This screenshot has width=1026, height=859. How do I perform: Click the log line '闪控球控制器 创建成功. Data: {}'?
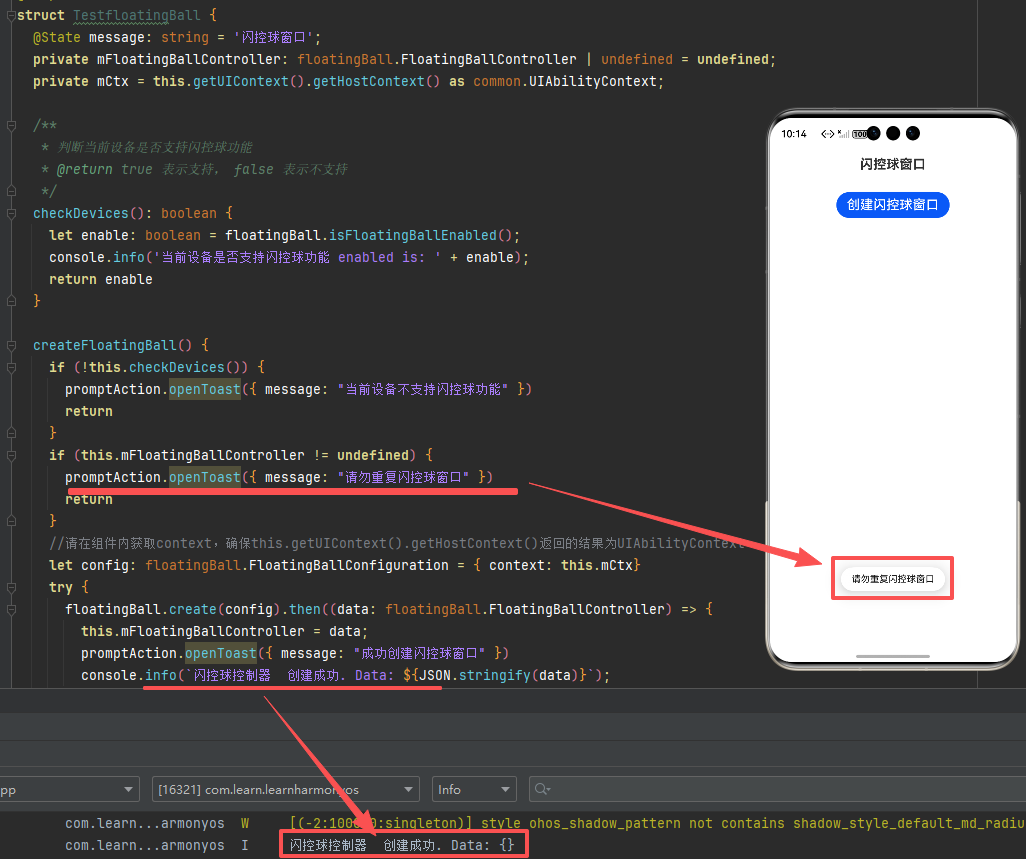click(x=402, y=845)
